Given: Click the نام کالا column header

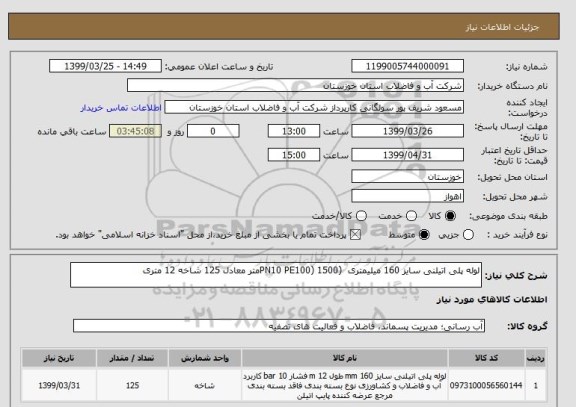Looking at the screenshot, I should pyautogui.click(x=345, y=358).
